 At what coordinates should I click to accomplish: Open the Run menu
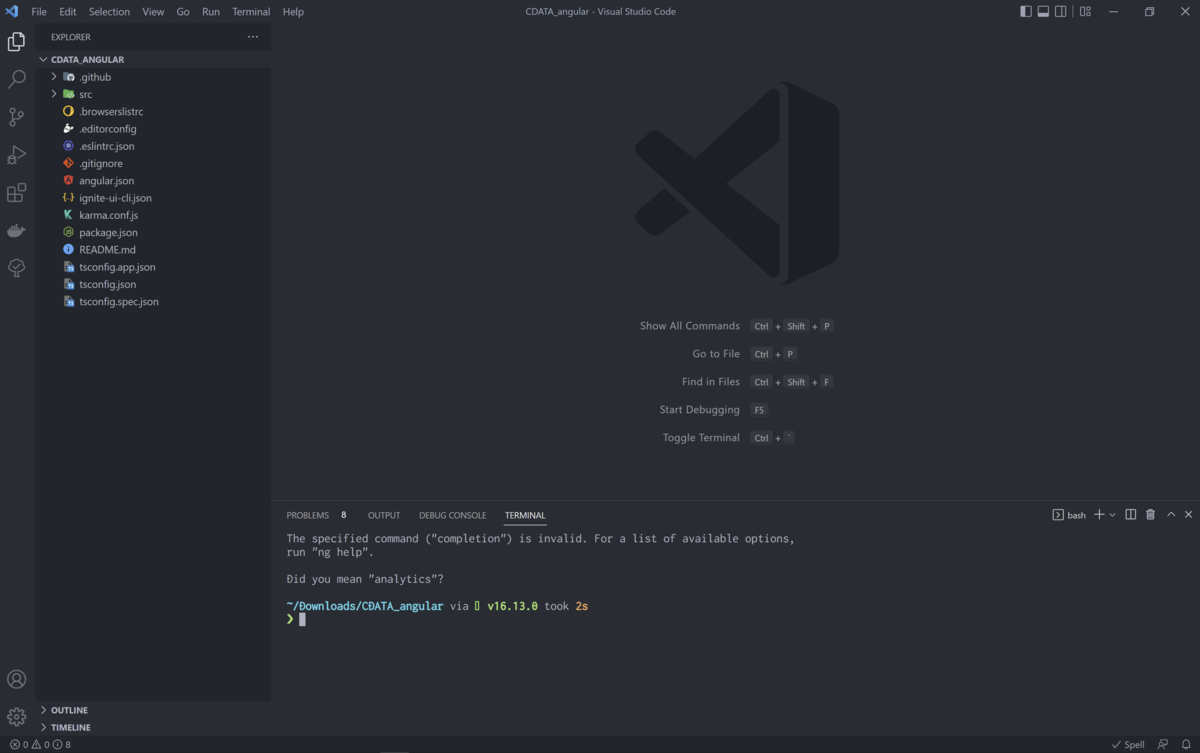[x=211, y=12]
